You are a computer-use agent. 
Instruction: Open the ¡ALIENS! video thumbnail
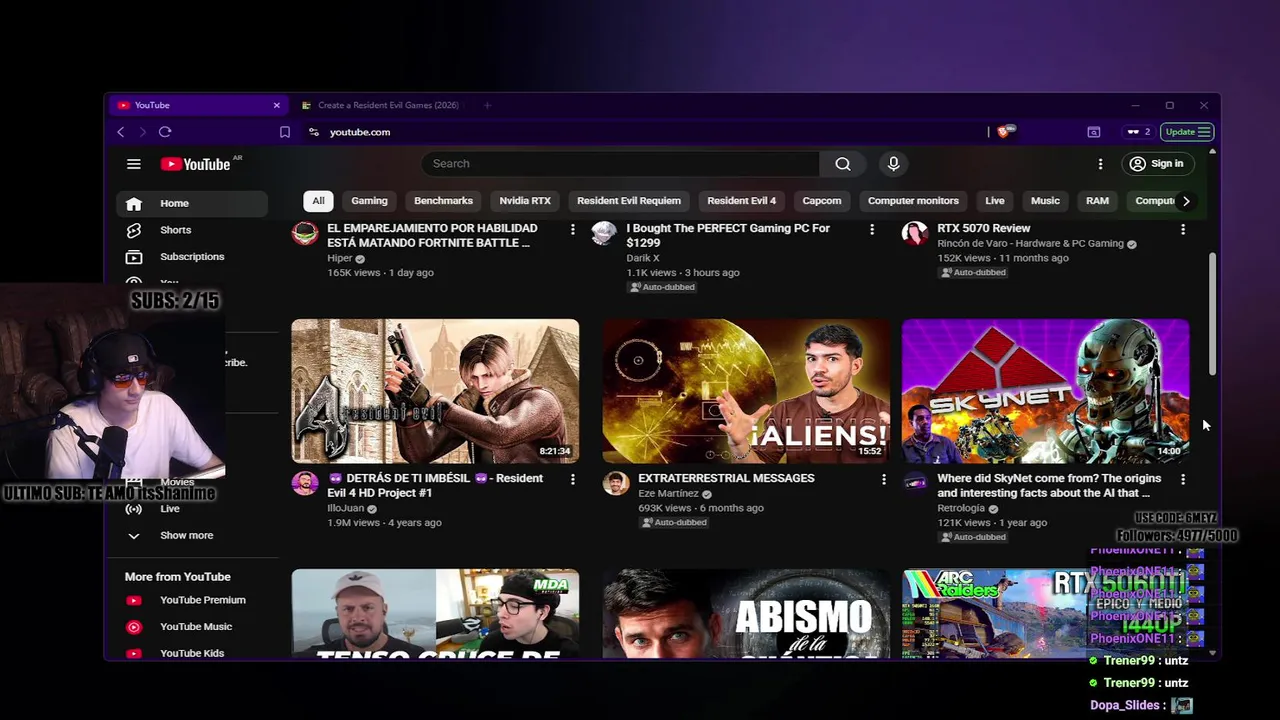coord(746,391)
